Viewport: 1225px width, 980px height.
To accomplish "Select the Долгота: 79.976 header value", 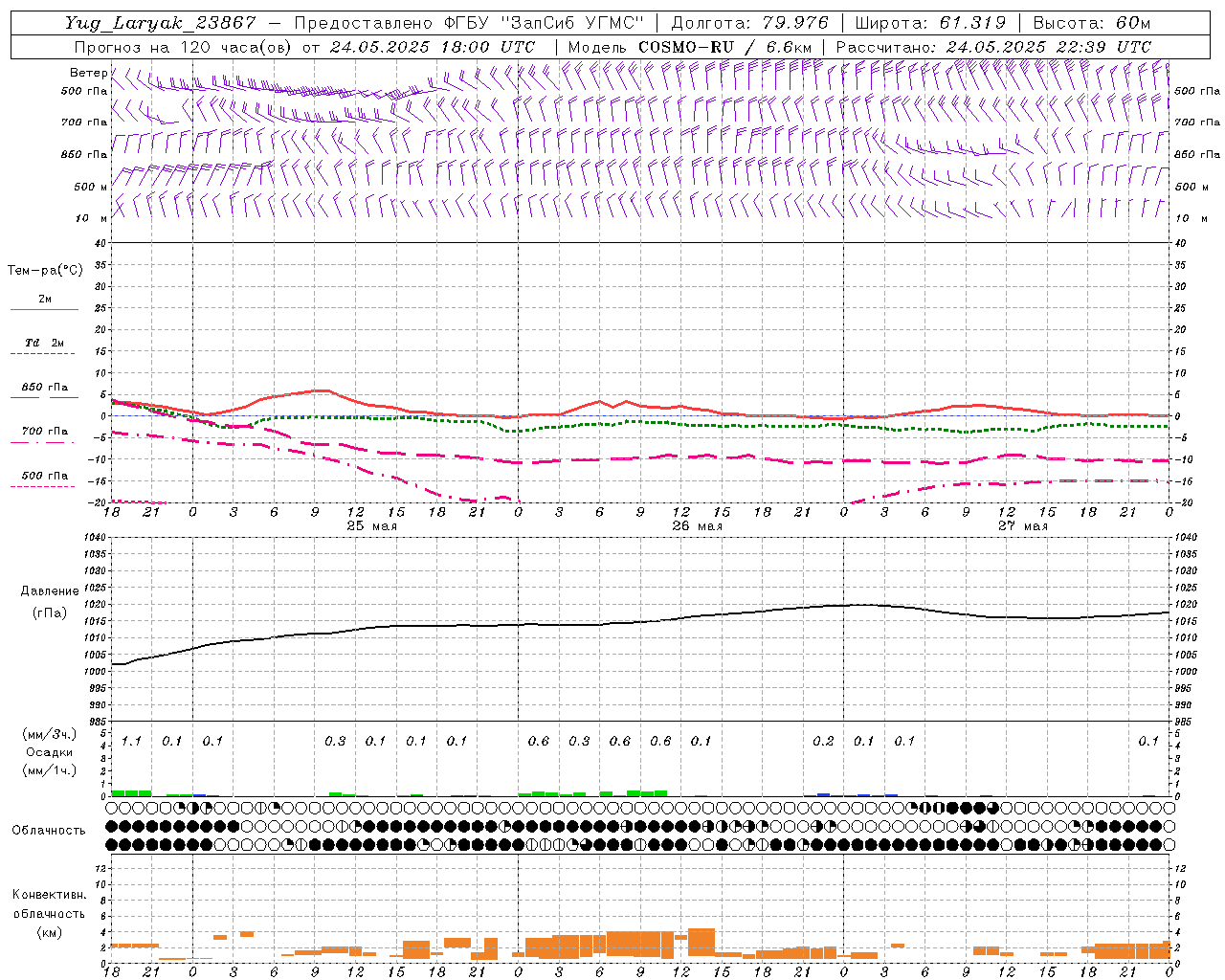I will (749, 23).
